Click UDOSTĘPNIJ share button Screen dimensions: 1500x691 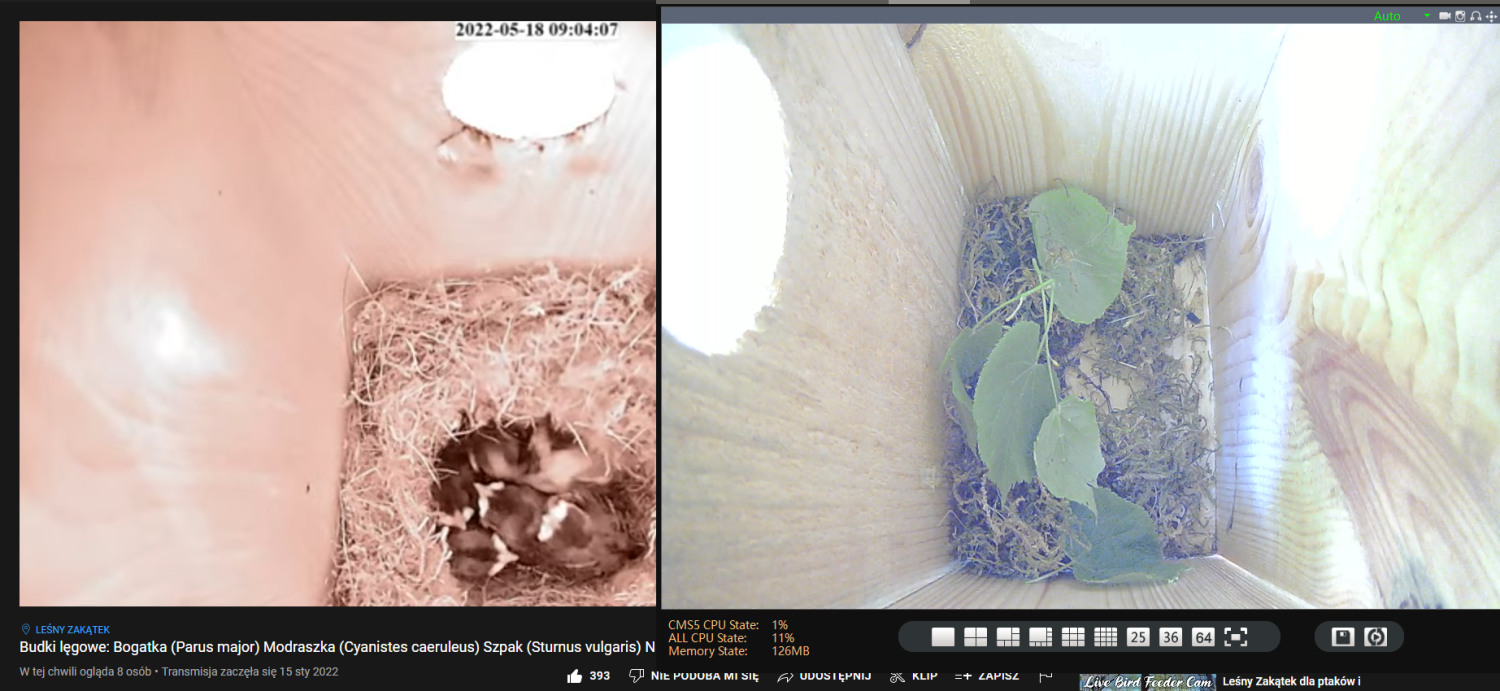[x=824, y=676]
